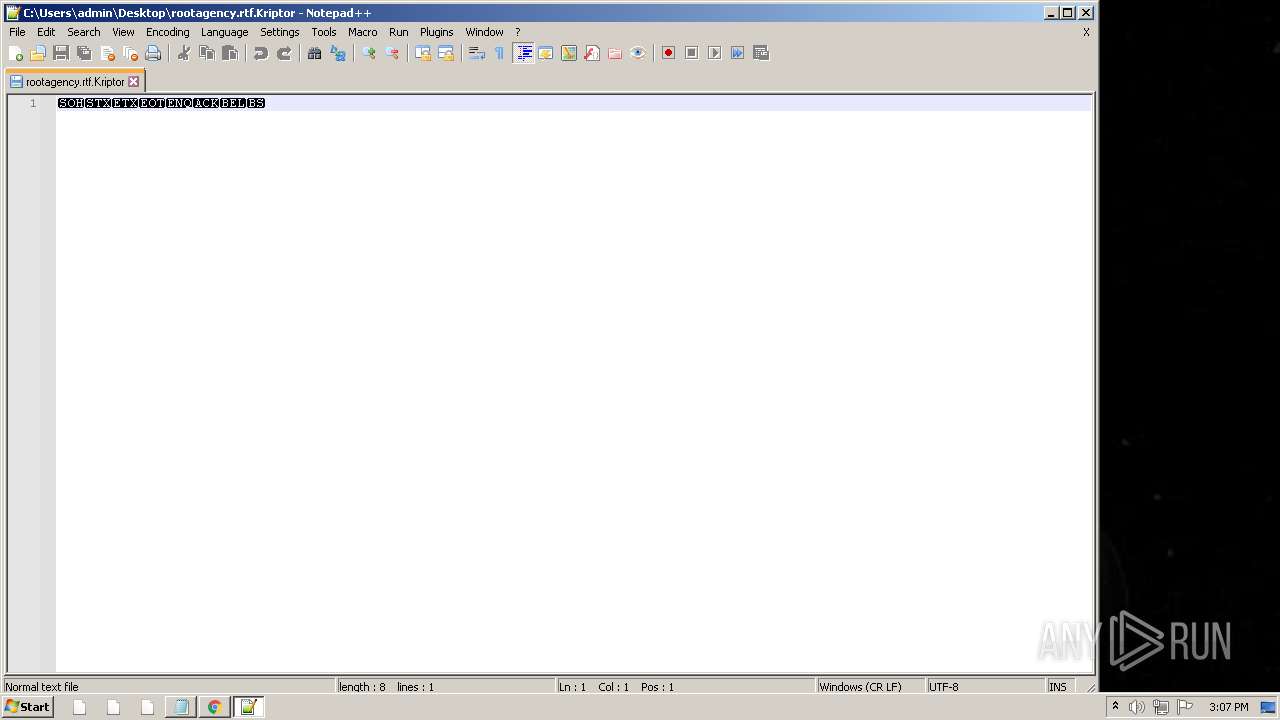Show the Function List panel
The height and width of the screenshot is (720, 1280).
click(592, 53)
